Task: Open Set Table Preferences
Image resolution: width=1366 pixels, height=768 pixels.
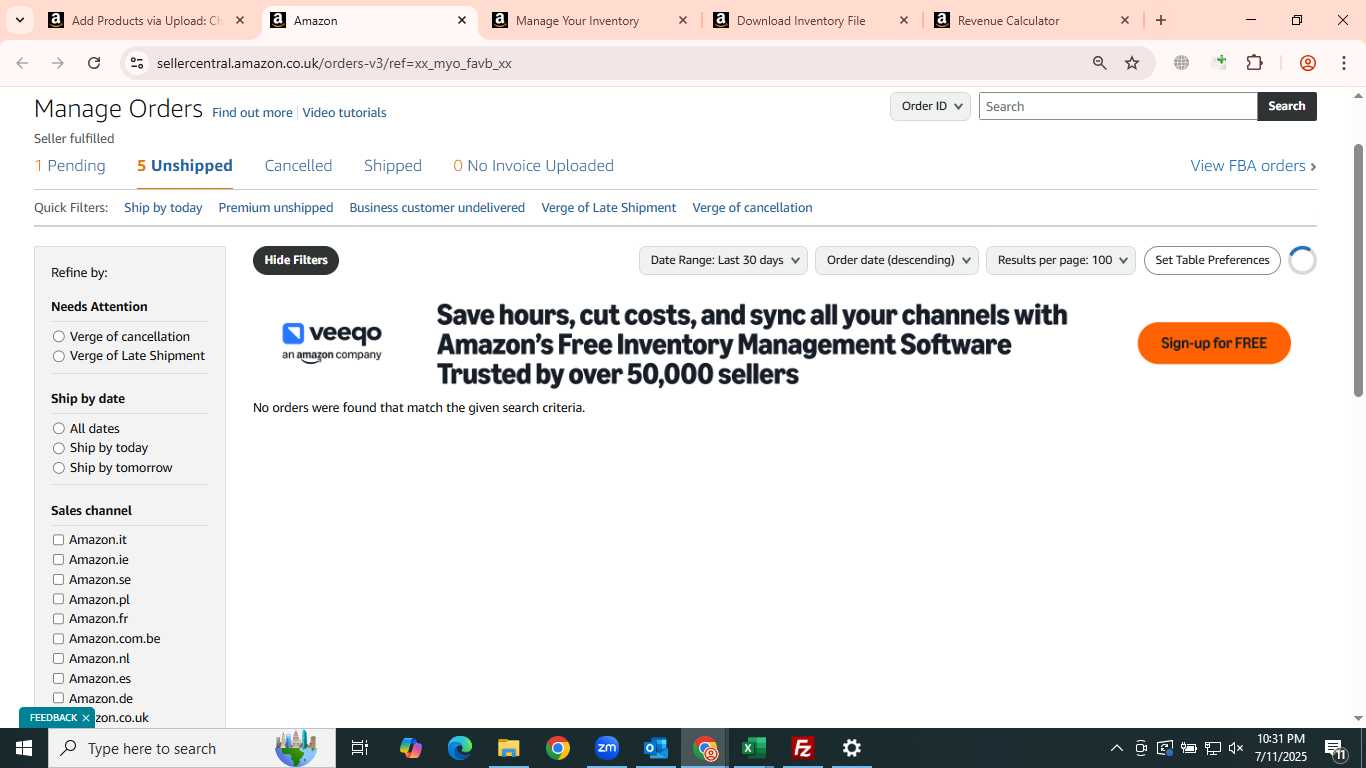Action: pos(1212,260)
